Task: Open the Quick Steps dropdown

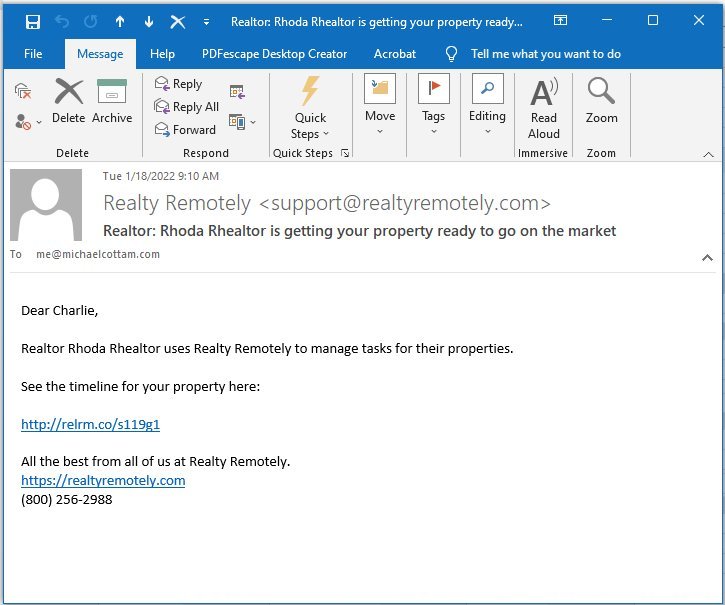Action: pos(310,108)
